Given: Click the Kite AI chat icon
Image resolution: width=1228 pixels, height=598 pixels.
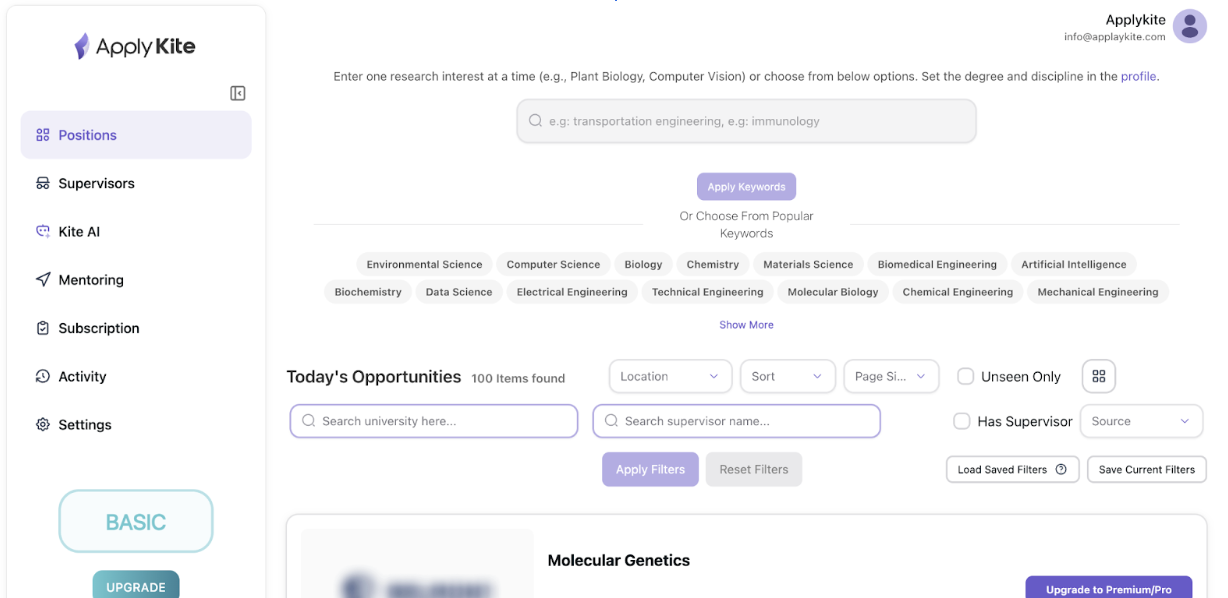Looking at the screenshot, I should 43,231.
